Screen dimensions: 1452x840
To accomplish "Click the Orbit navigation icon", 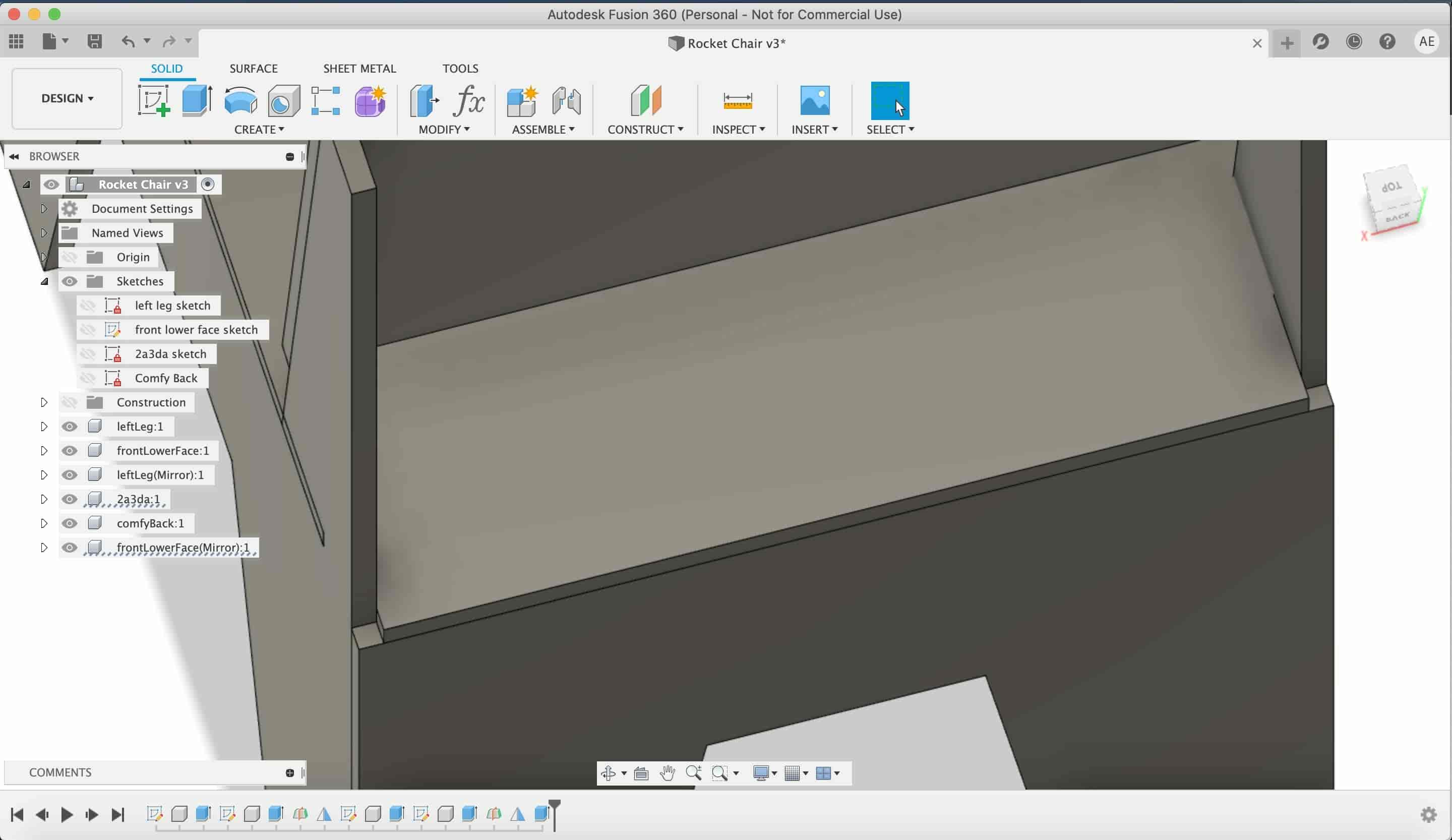I will [x=609, y=772].
